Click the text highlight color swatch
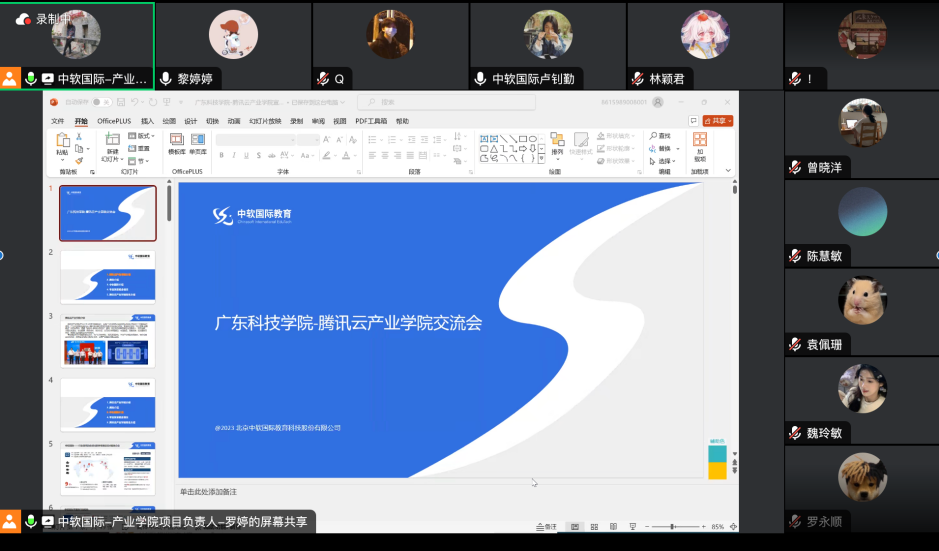Screen dimensions: 939x551 tap(326, 155)
